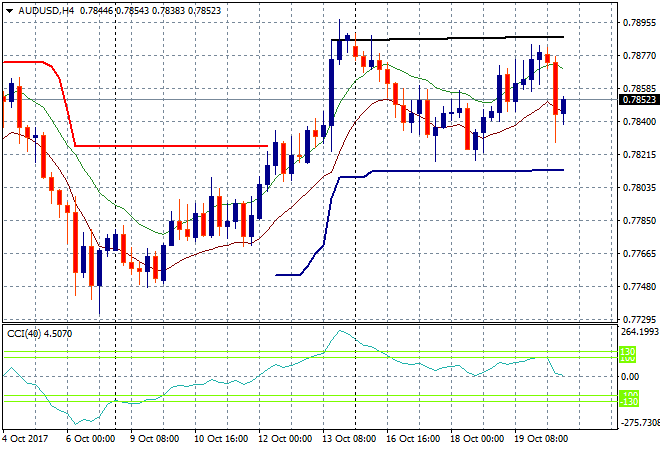The width and height of the screenshot is (660, 450).
Task: Click the 12 Oct 00:00 time label
Action: click(285, 439)
